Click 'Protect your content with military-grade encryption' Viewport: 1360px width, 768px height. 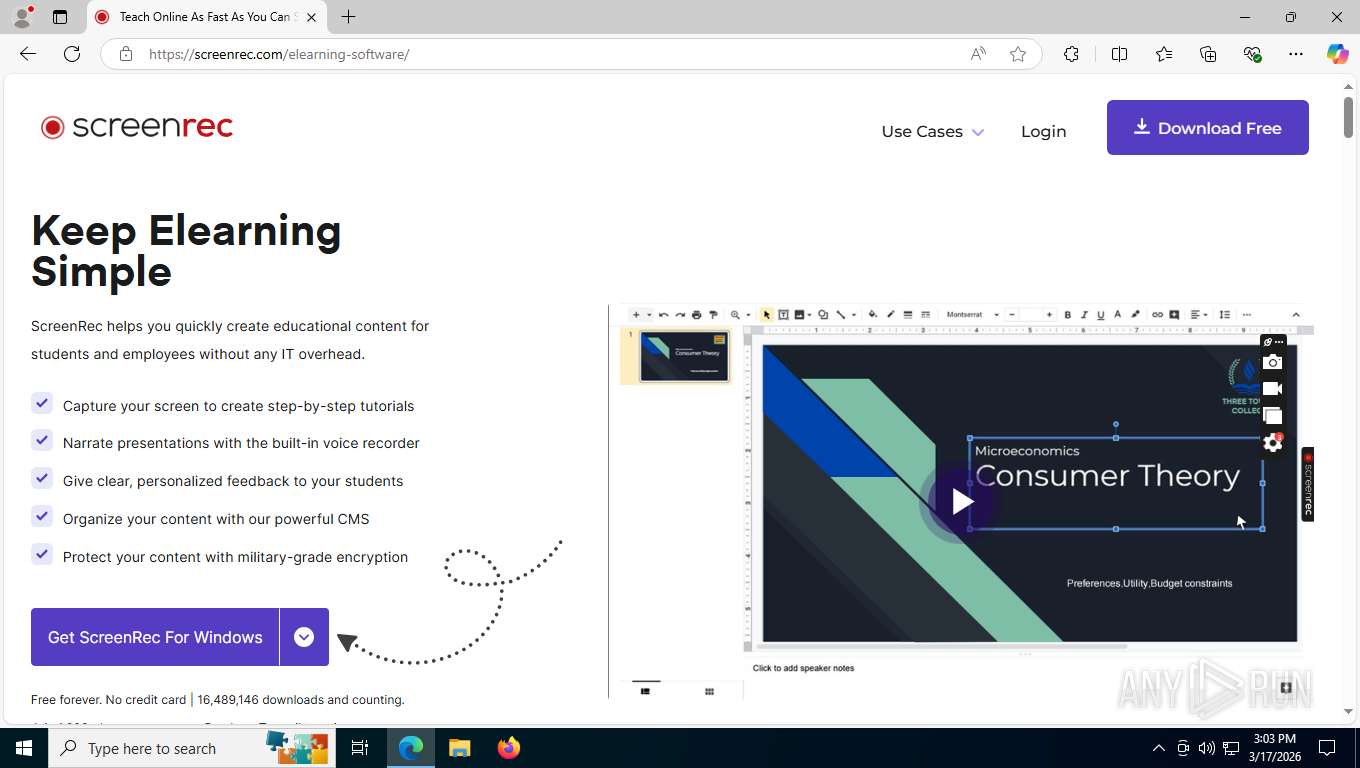tap(235, 557)
